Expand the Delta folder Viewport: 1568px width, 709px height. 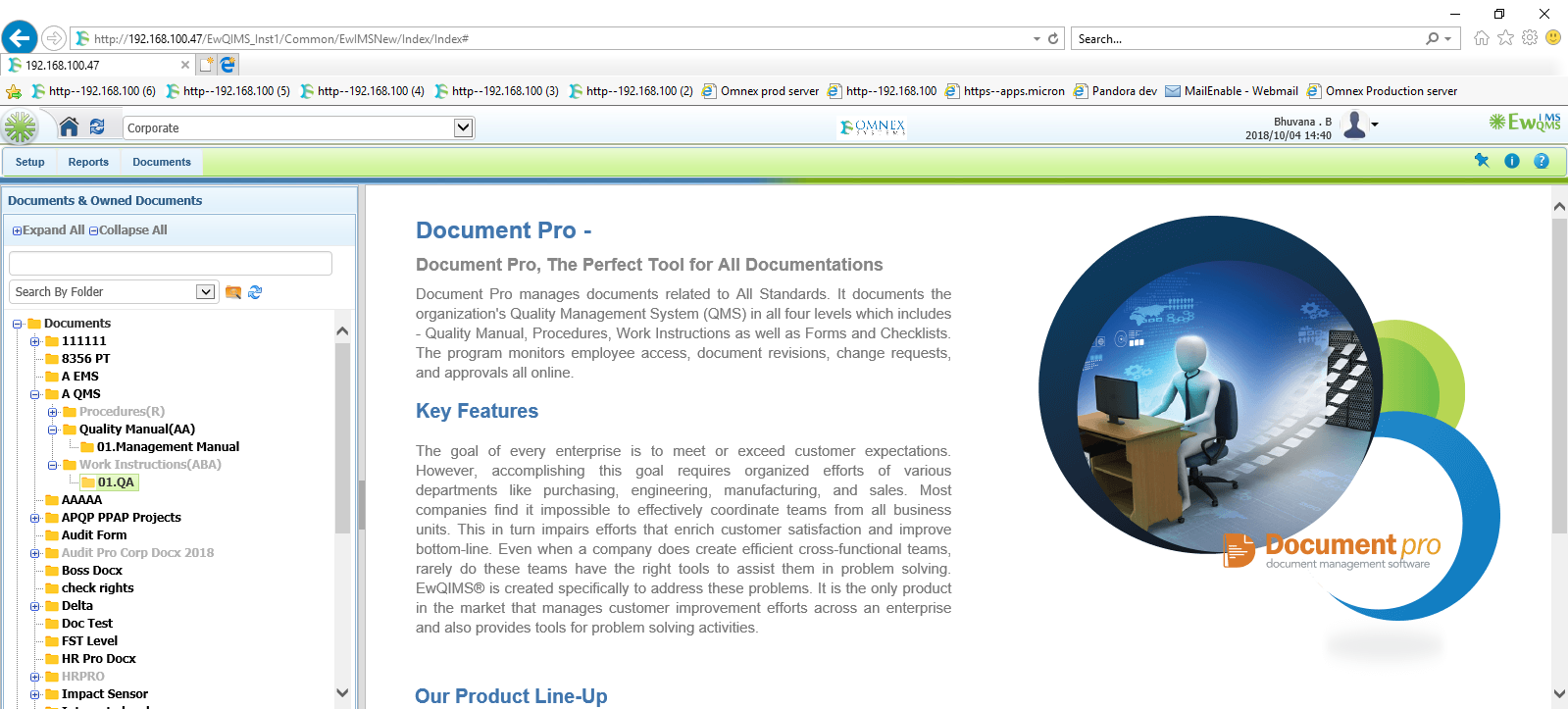34,606
